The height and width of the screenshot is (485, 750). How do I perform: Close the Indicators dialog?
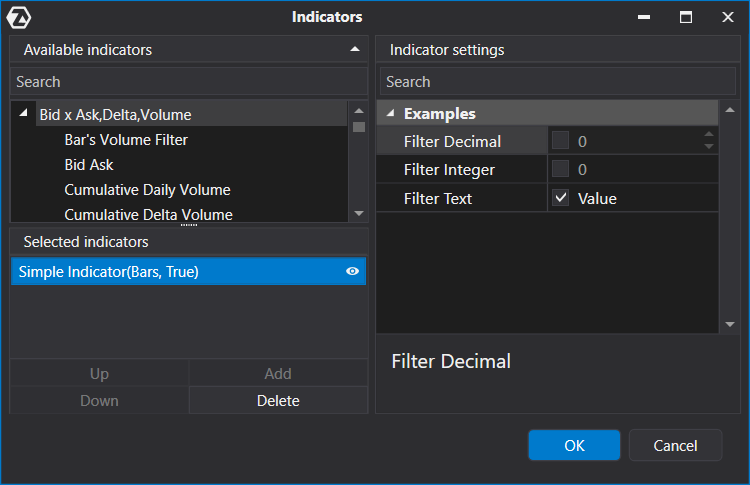coord(728,17)
